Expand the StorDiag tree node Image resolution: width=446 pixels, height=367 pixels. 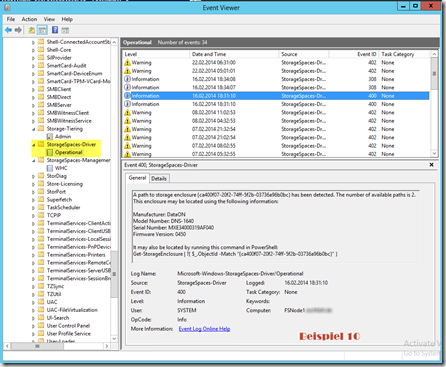(33, 176)
